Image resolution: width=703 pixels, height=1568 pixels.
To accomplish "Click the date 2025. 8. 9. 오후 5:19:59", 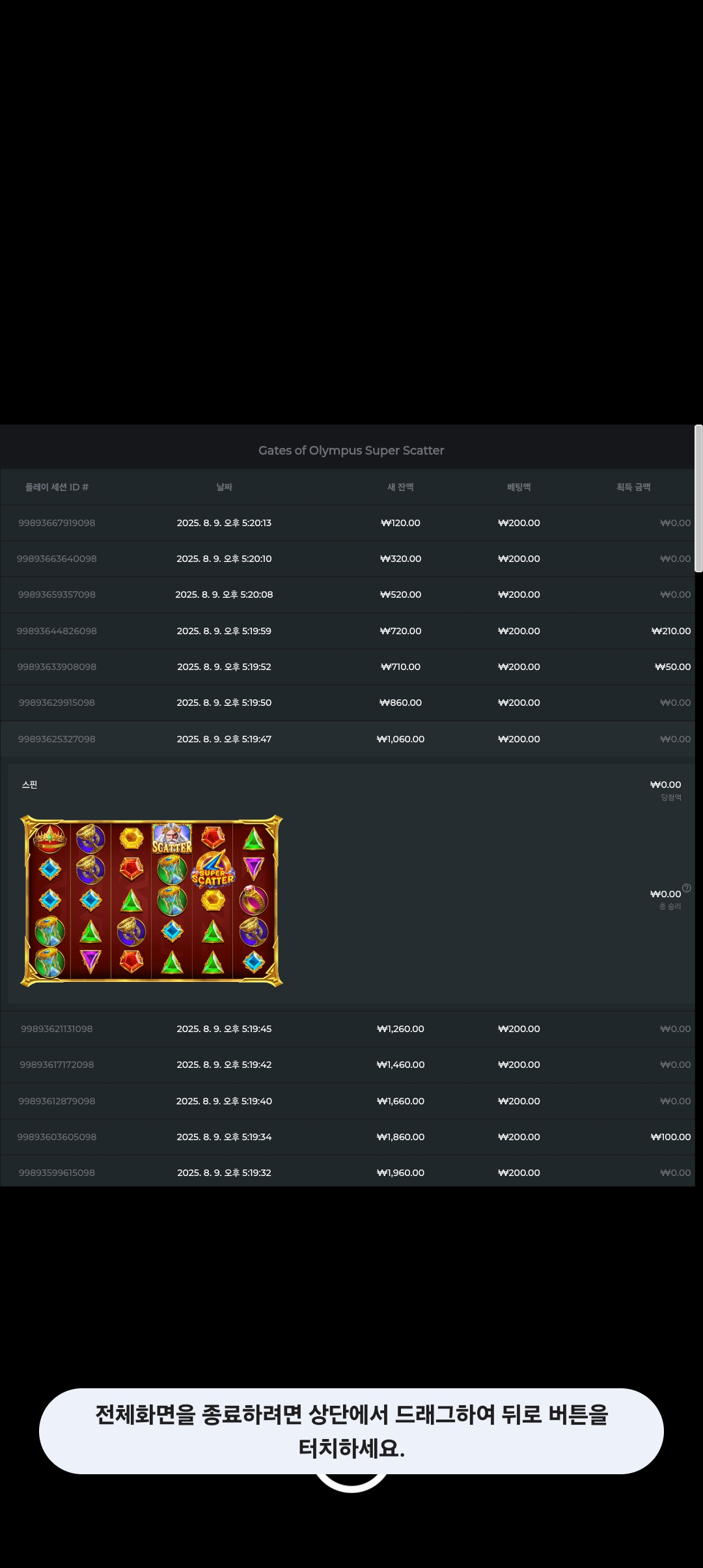I will pos(224,631).
